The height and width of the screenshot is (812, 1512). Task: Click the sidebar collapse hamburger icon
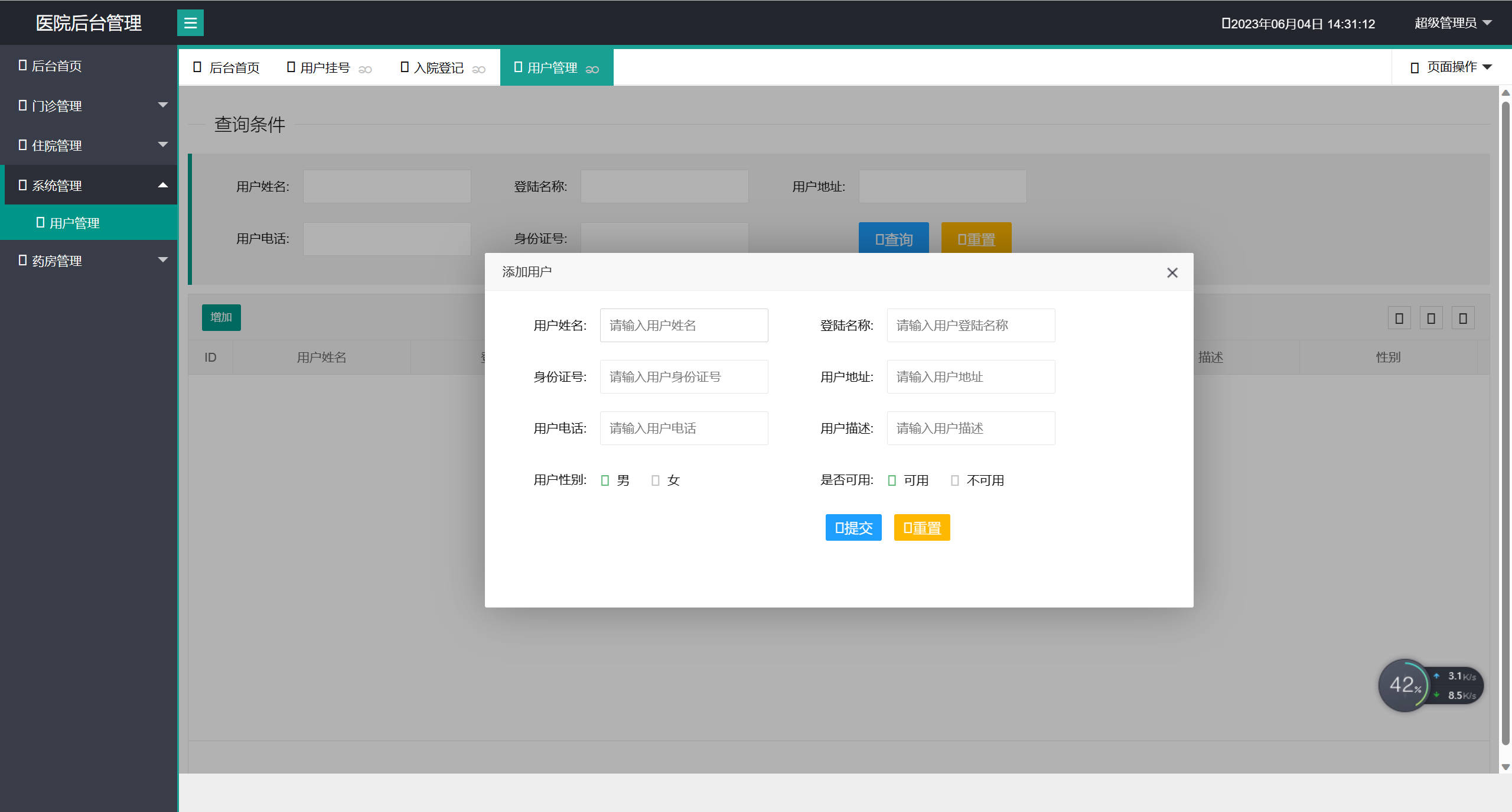(190, 22)
